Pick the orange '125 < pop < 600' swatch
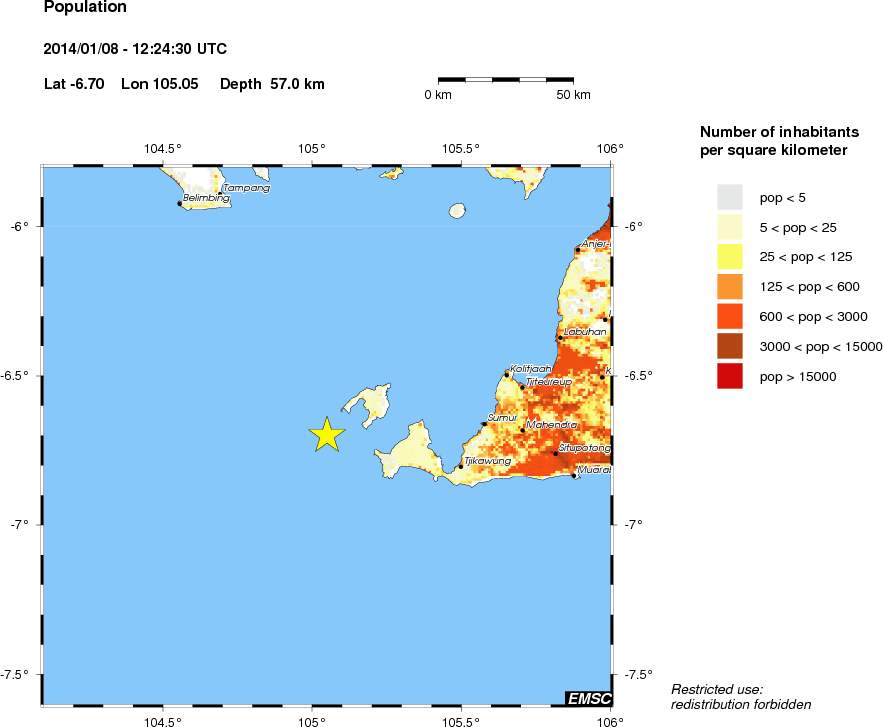This screenshot has width=883, height=727. [x=730, y=287]
